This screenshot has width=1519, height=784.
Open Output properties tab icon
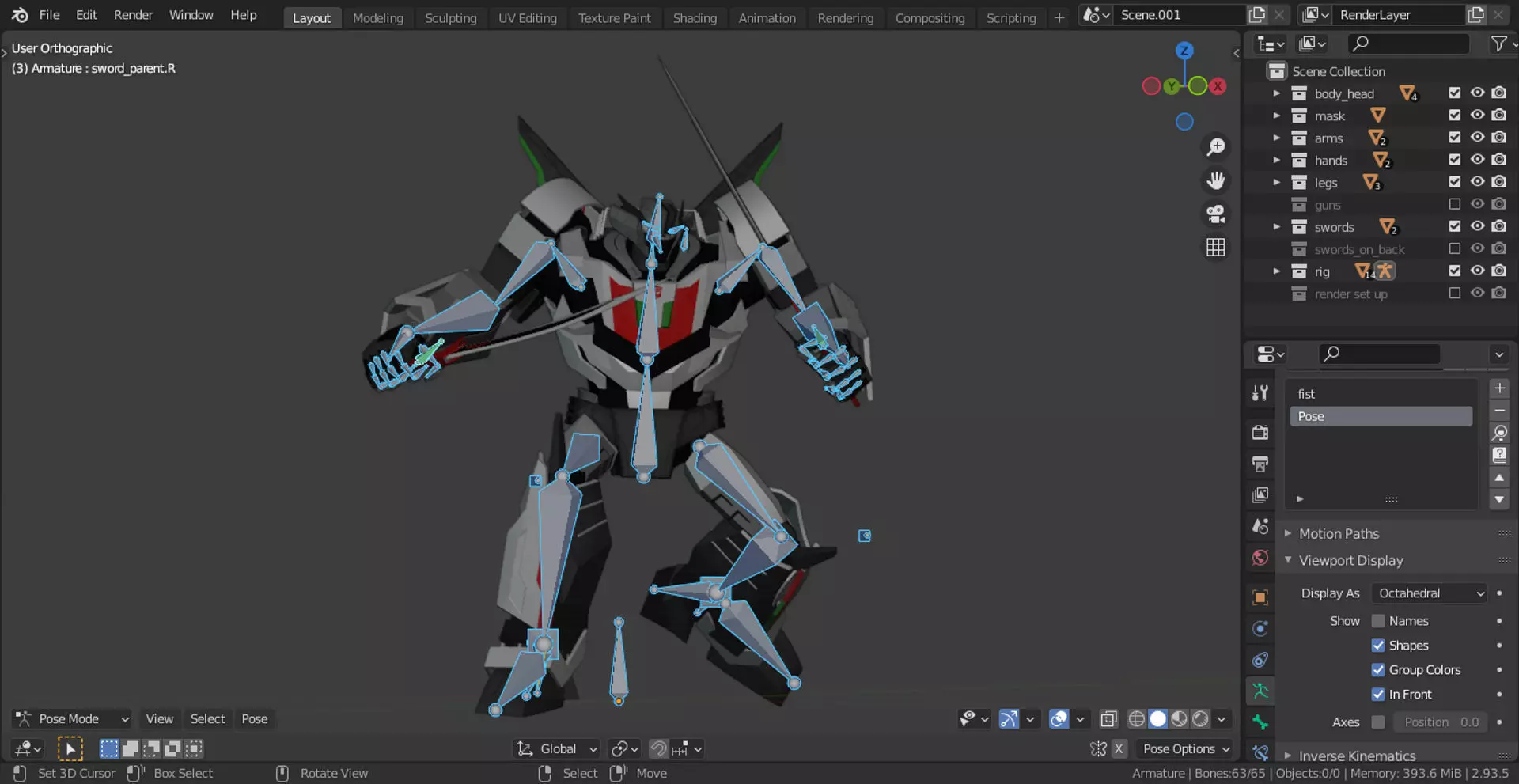point(1260,464)
